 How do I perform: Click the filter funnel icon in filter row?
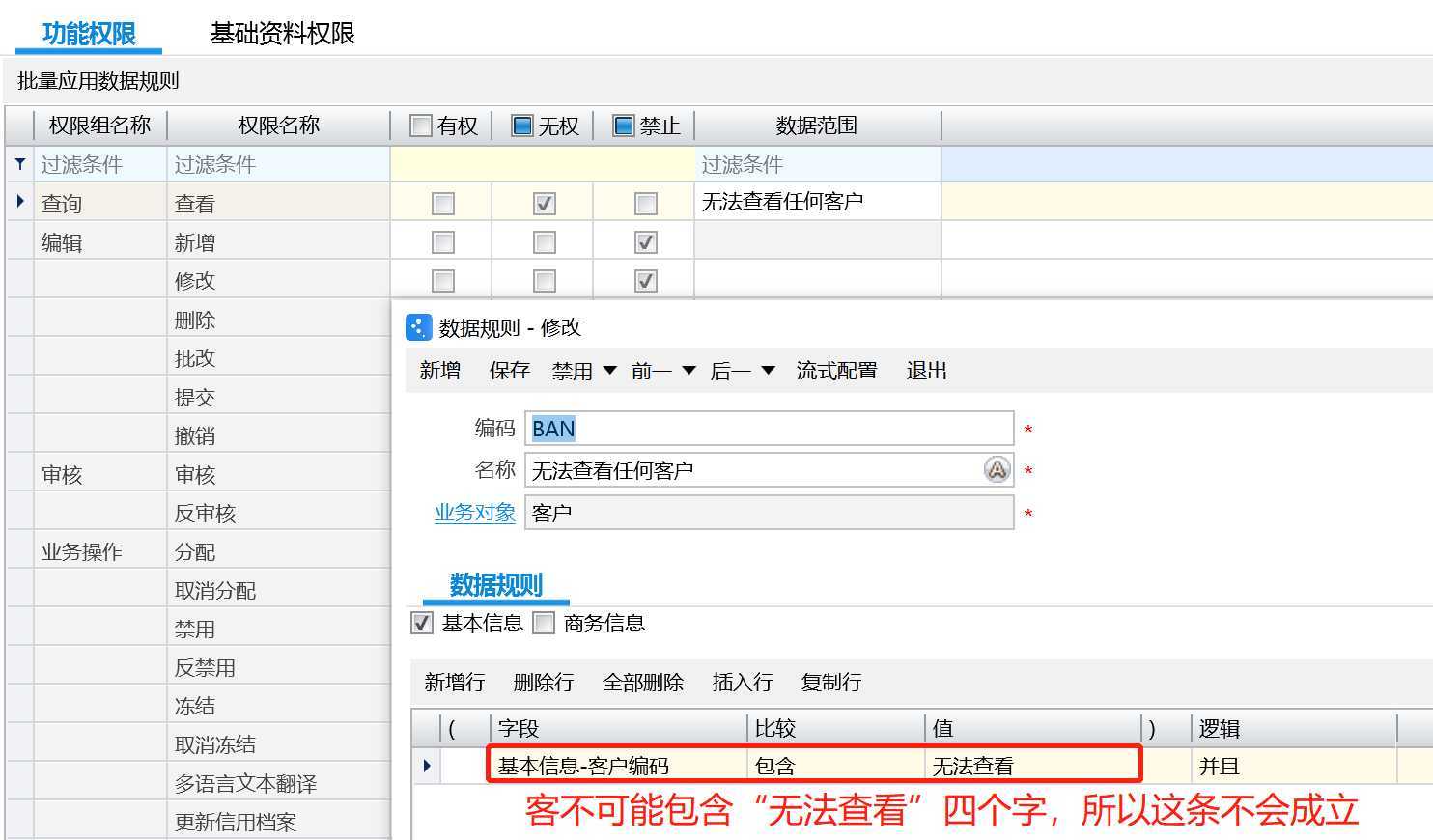[20, 164]
